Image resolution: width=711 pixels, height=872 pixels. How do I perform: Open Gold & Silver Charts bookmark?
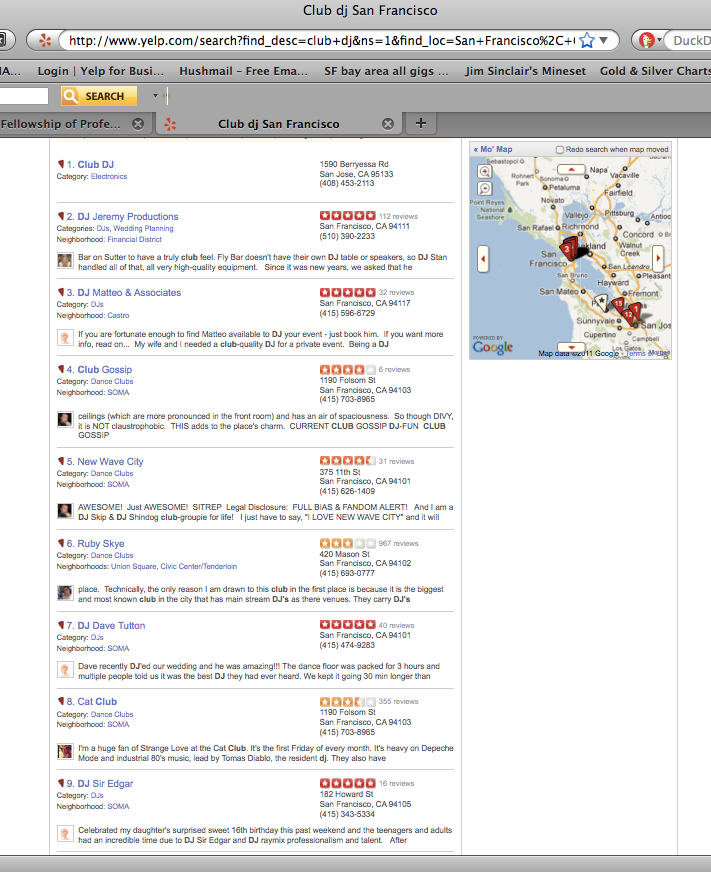click(655, 71)
